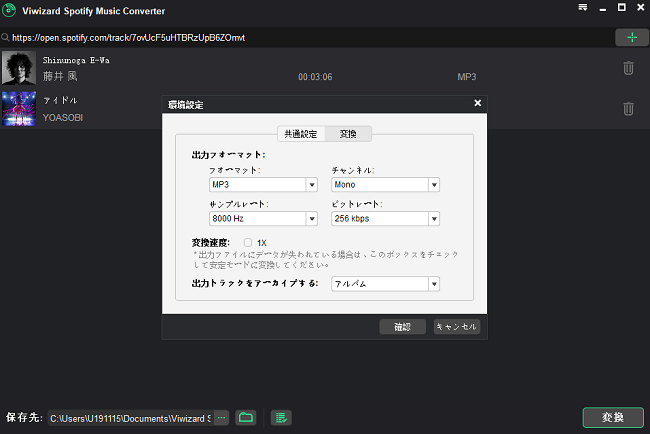Click the green plus add-track button
Screen dimensions: 650x434
pos(632,37)
